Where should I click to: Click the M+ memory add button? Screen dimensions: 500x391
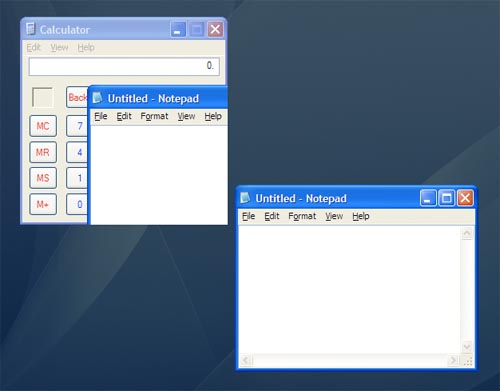(x=43, y=204)
